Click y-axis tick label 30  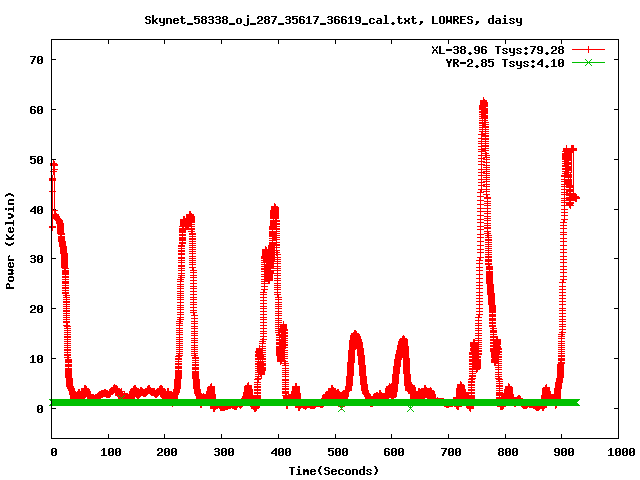pos(36,259)
